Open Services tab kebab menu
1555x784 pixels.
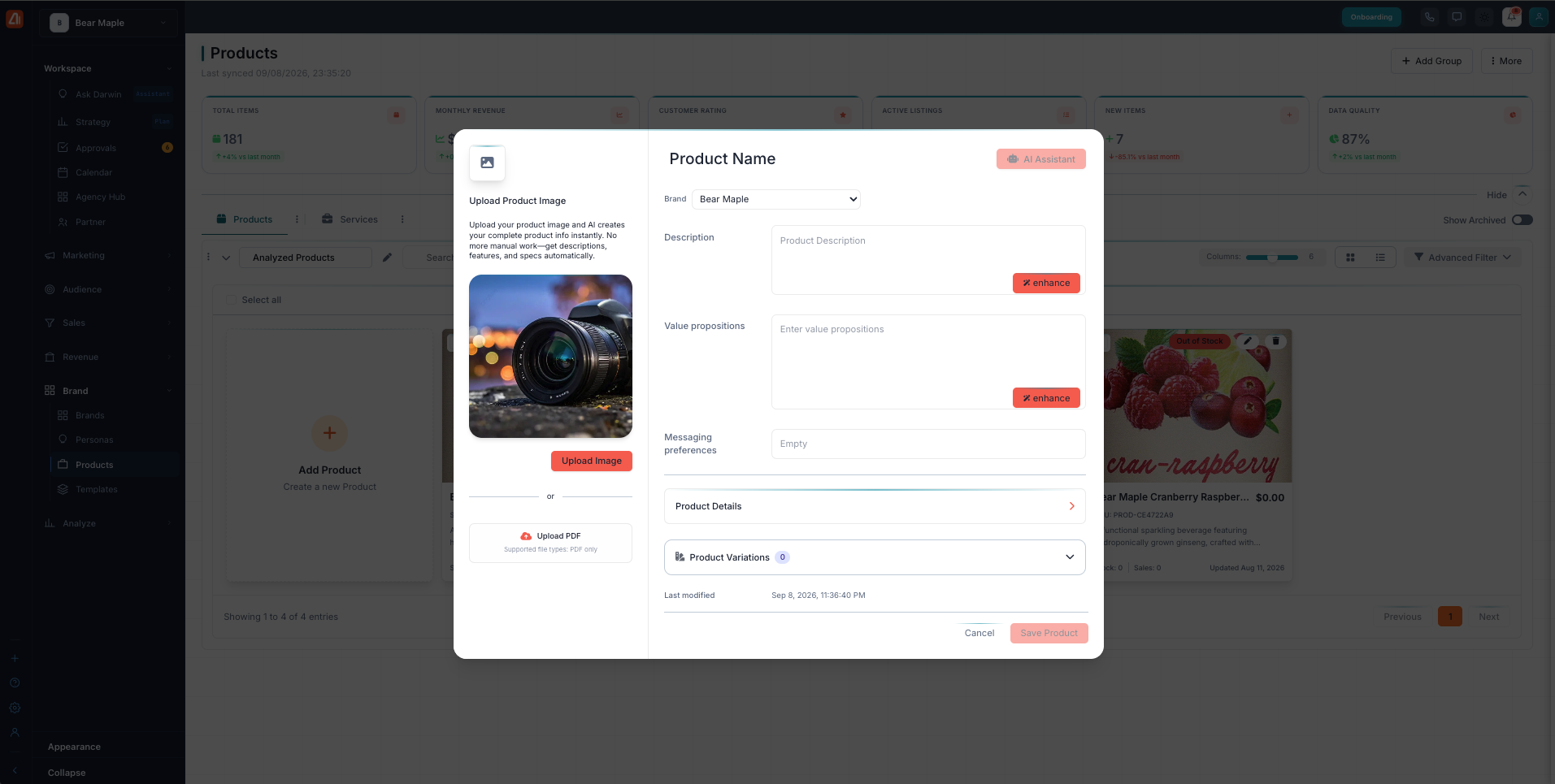(402, 219)
